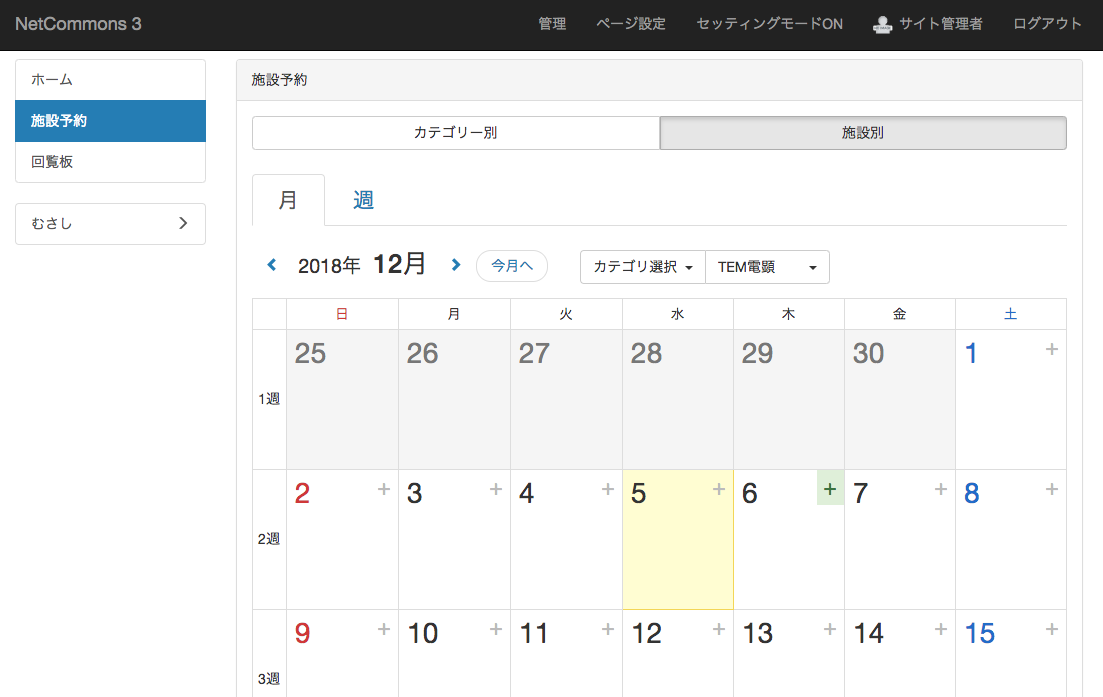Open ページ設定 from the top menu
The width and height of the screenshot is (1103, 697).
click(630, 23)
